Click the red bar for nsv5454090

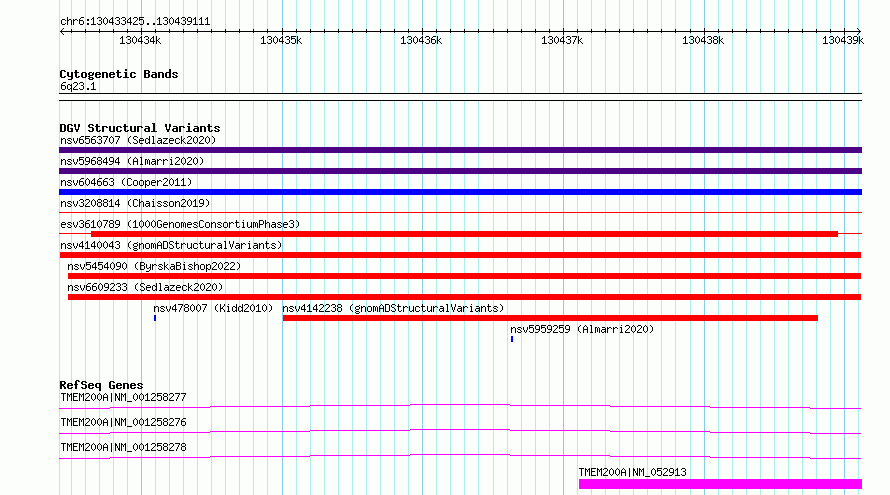tap(464, 276)
